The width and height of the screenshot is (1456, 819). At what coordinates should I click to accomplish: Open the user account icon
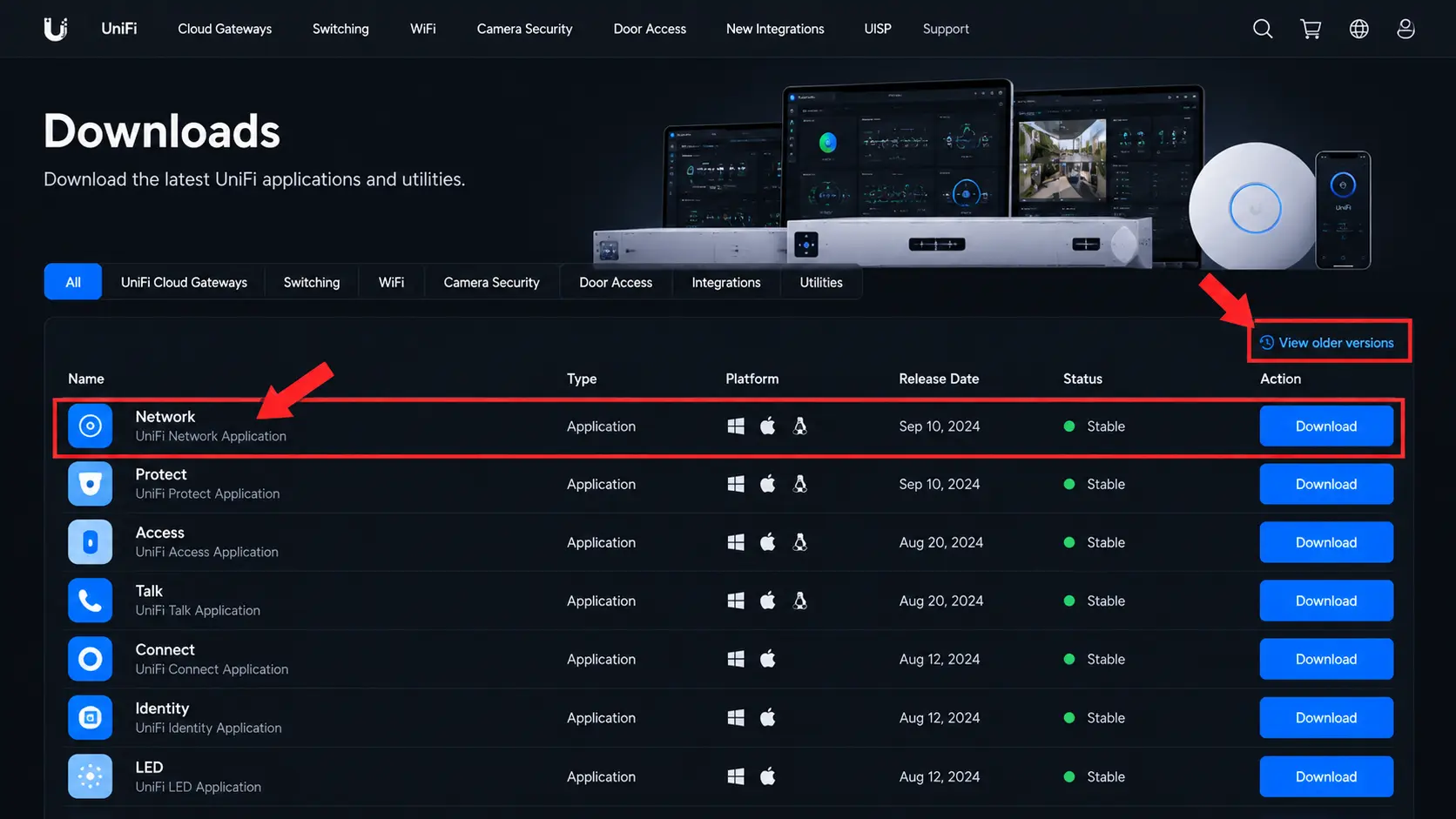click(1405, 29)
